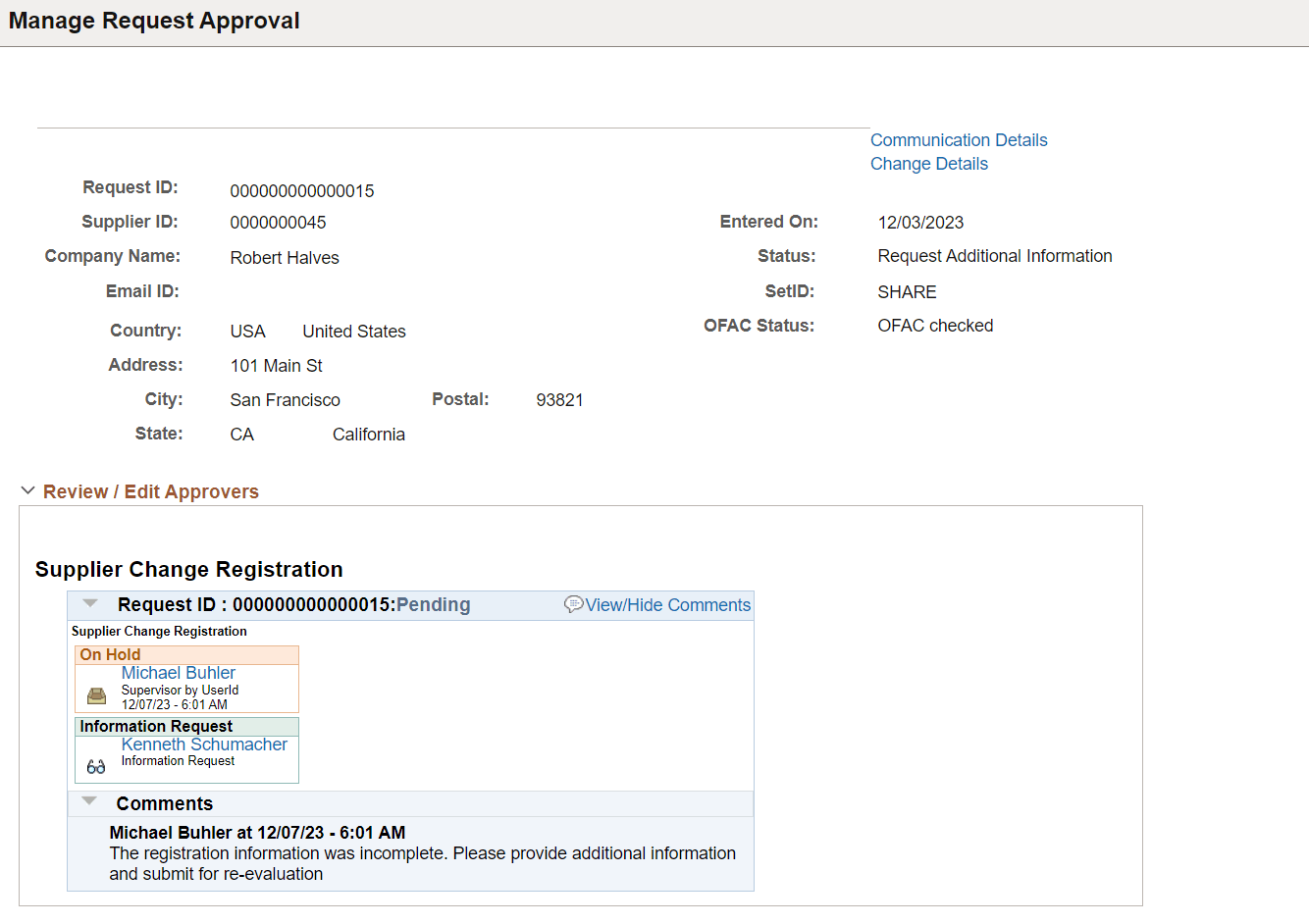This screenshot has width=1309, height=924.
Task: Click the On Hold status header
Action: (x=110, y=653)
